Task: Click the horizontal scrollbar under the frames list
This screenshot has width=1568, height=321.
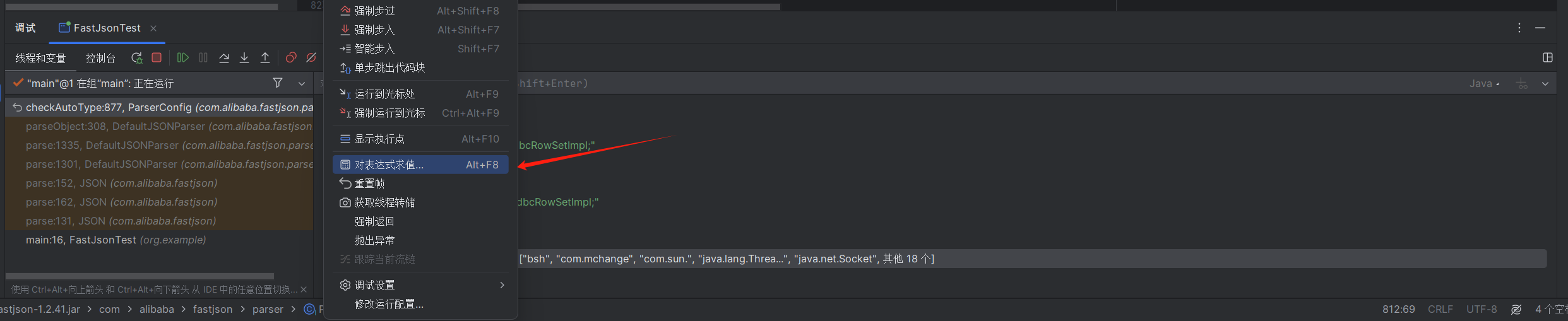Action: click(140, 276)
